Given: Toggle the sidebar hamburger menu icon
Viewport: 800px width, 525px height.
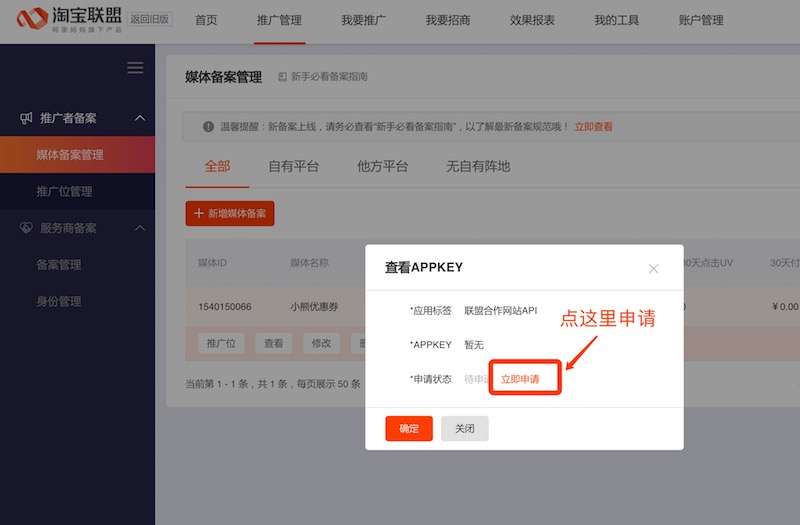Looking at the screenshot, I should pyautogui.click(x=135, y=68).
